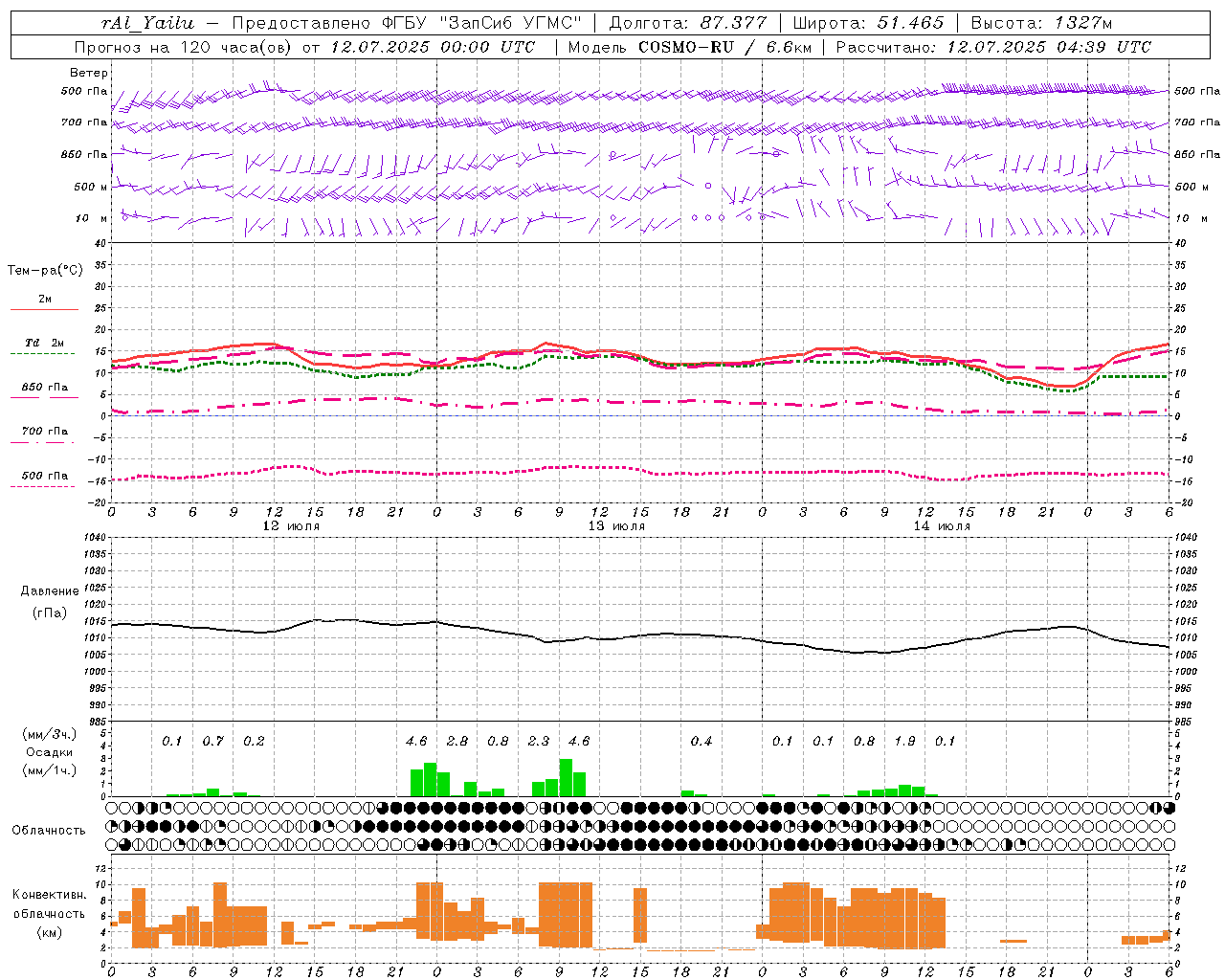Viewport: 1225px width, 980px height.
Task: Click the Конвективн. convective cloud label
Action: 50,895
